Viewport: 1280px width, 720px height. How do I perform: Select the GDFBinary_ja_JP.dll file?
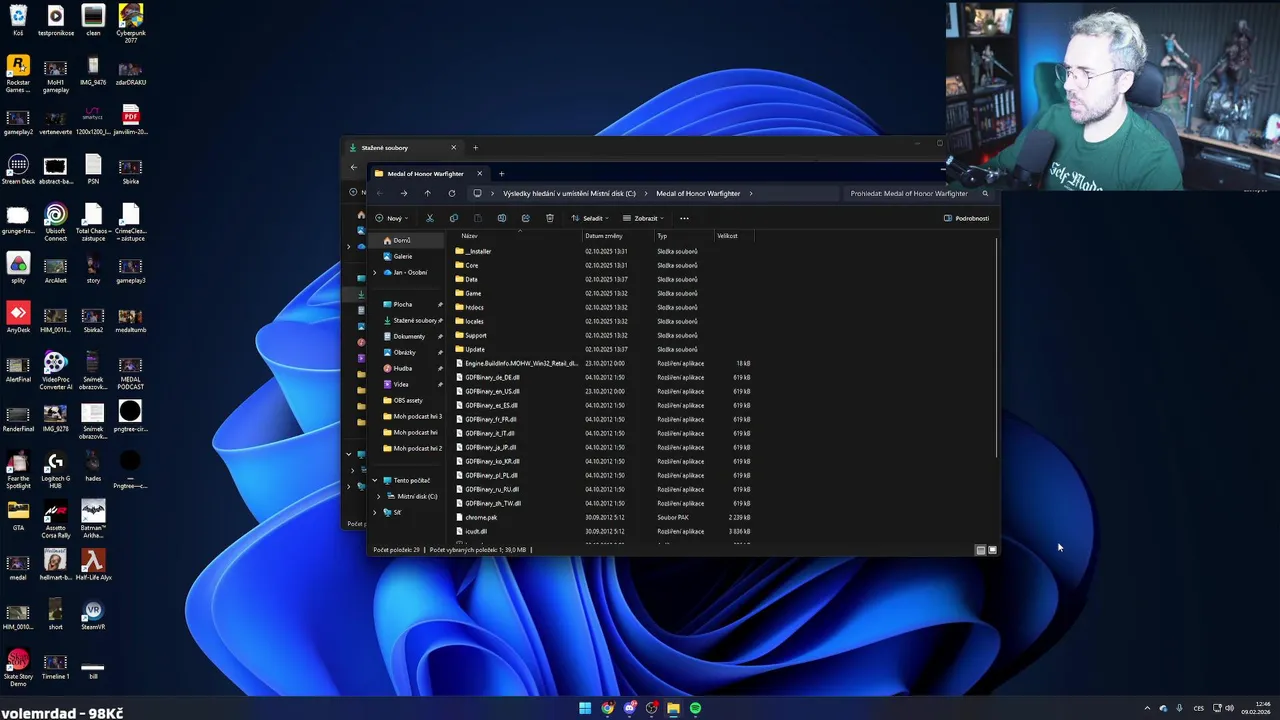604,447
